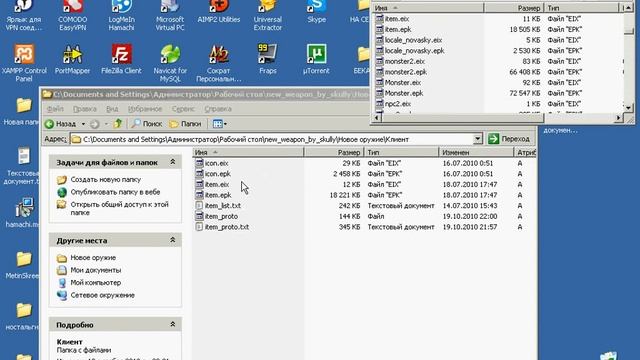640x360 pixels.
Task: Click Создать новую папку link
Action: [106, 180]
